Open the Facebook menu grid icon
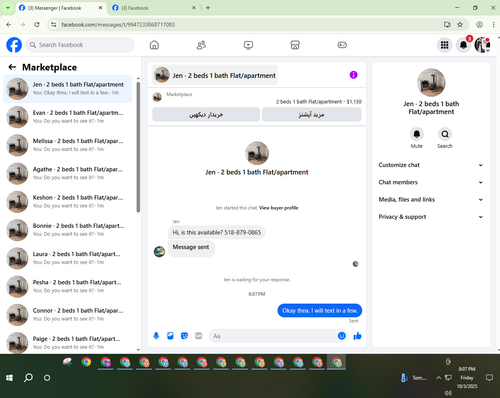The width and height of the screenshot is (500, 398). coord(444,45)
